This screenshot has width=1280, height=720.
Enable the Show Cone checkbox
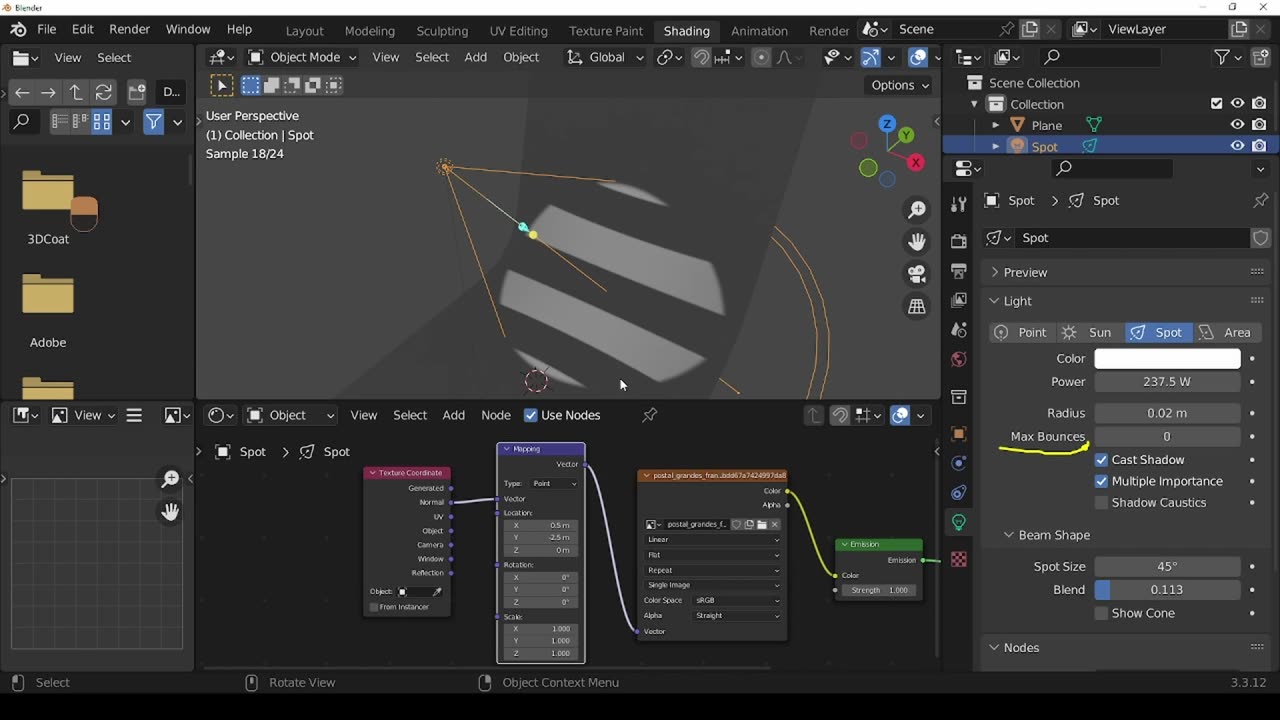click(1101, 613)
